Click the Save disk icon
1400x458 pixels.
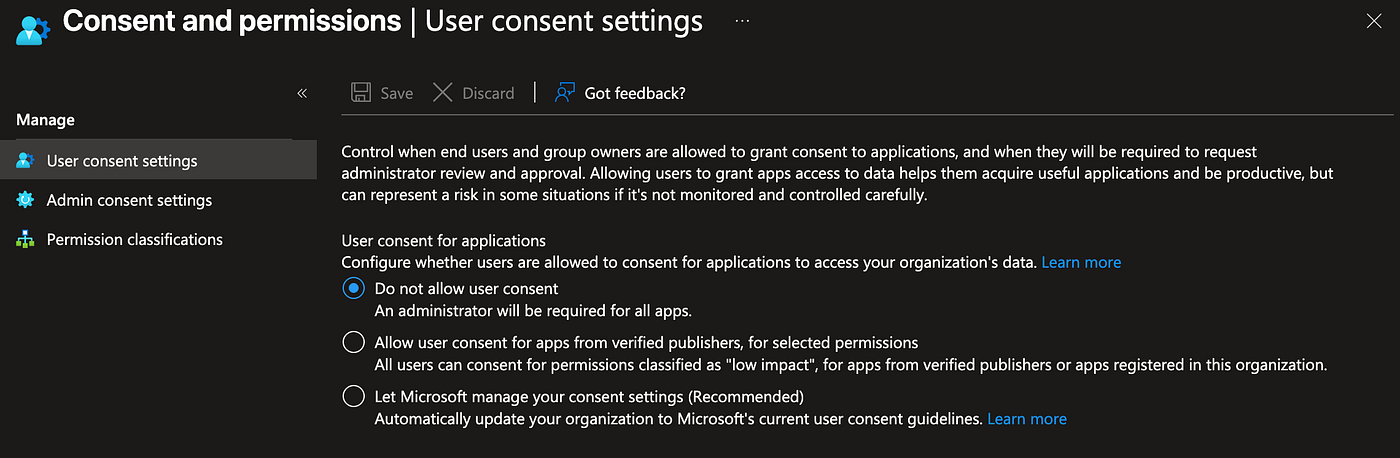pyautogui.click(x=361, y=93)
